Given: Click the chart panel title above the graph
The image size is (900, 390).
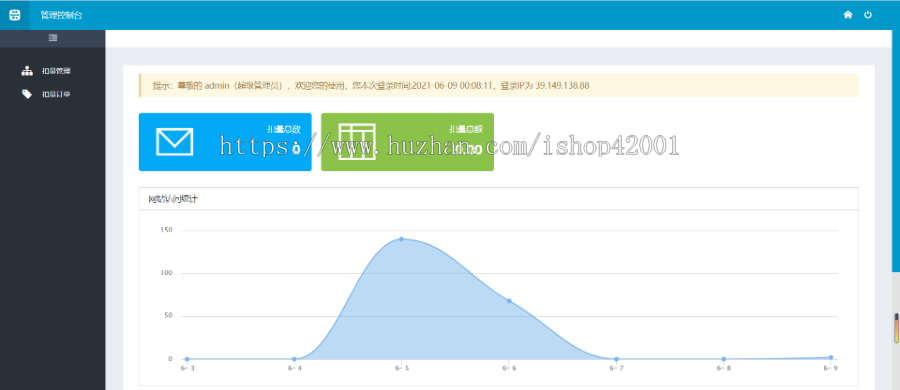Looking at the screenshot, I should (174, 199).
